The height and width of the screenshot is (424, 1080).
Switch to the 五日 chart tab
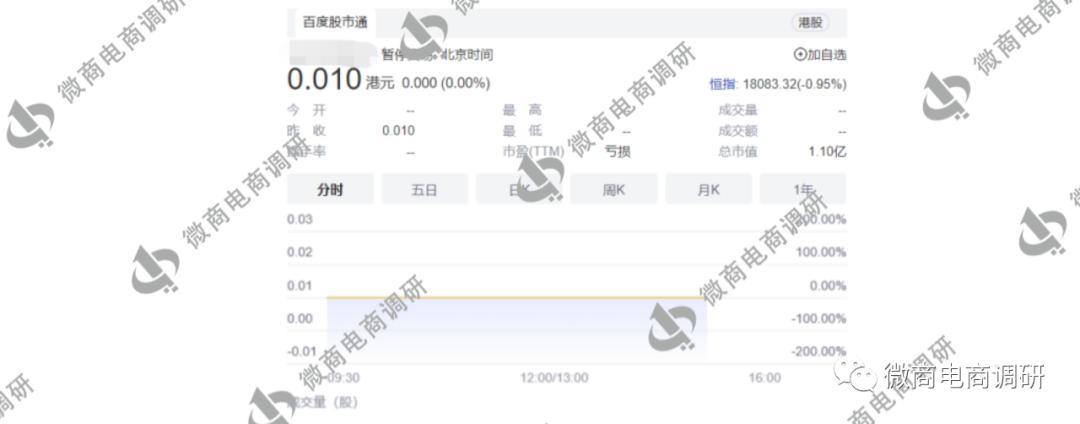[424, 189]
